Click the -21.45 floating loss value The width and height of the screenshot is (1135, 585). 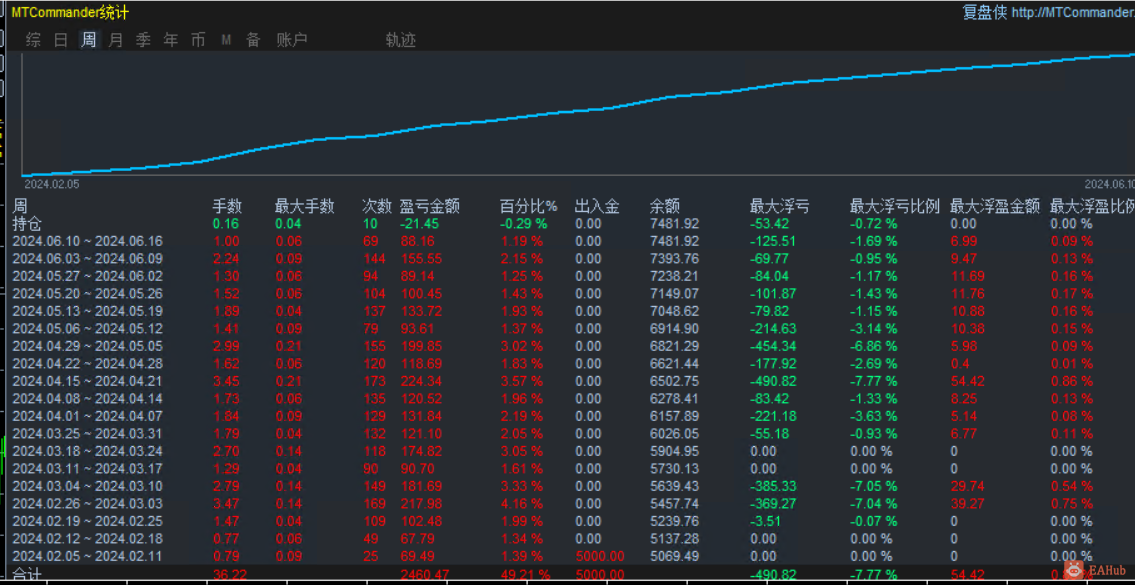(419, 224)
